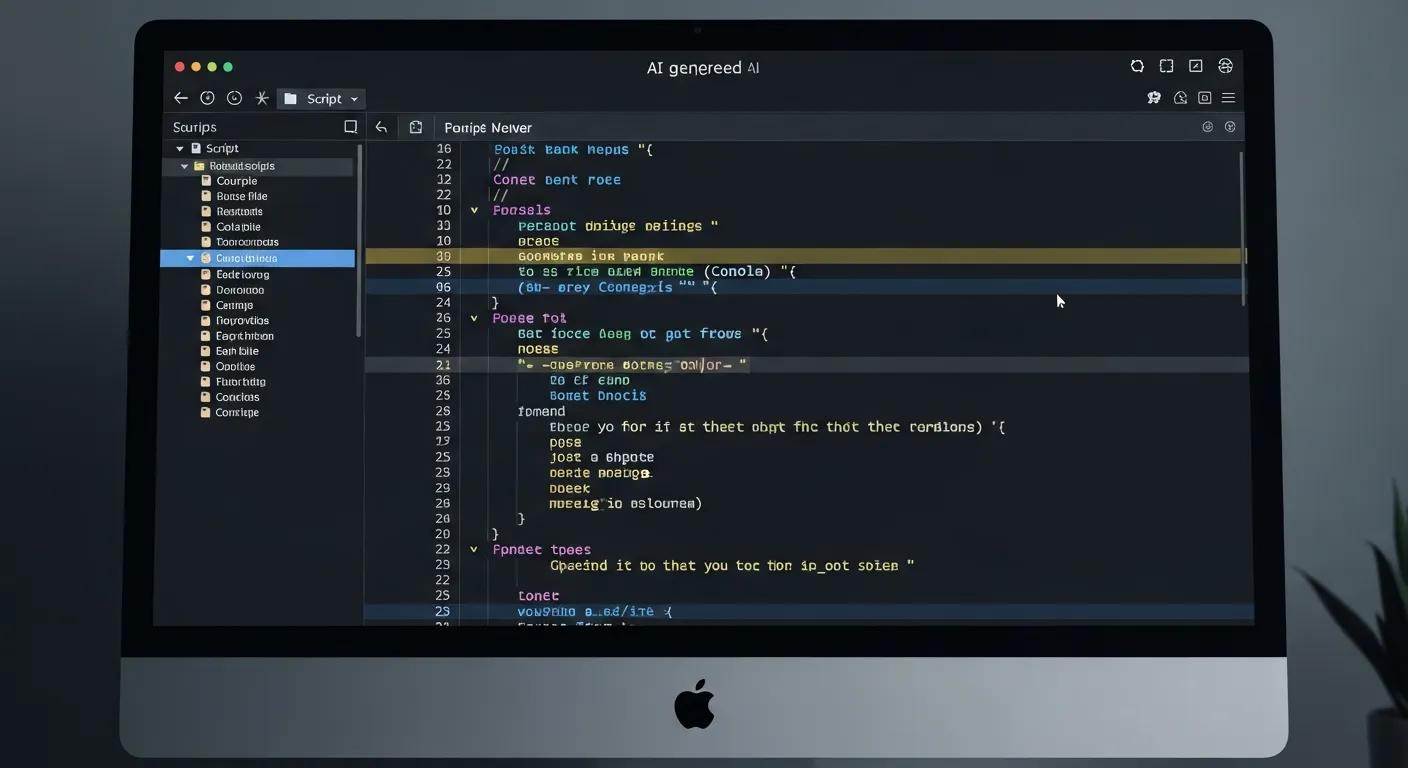Click the selection-brackets icon in the title bar
The width and height of the screenshot is (1408, 768).
(1166, 65)
